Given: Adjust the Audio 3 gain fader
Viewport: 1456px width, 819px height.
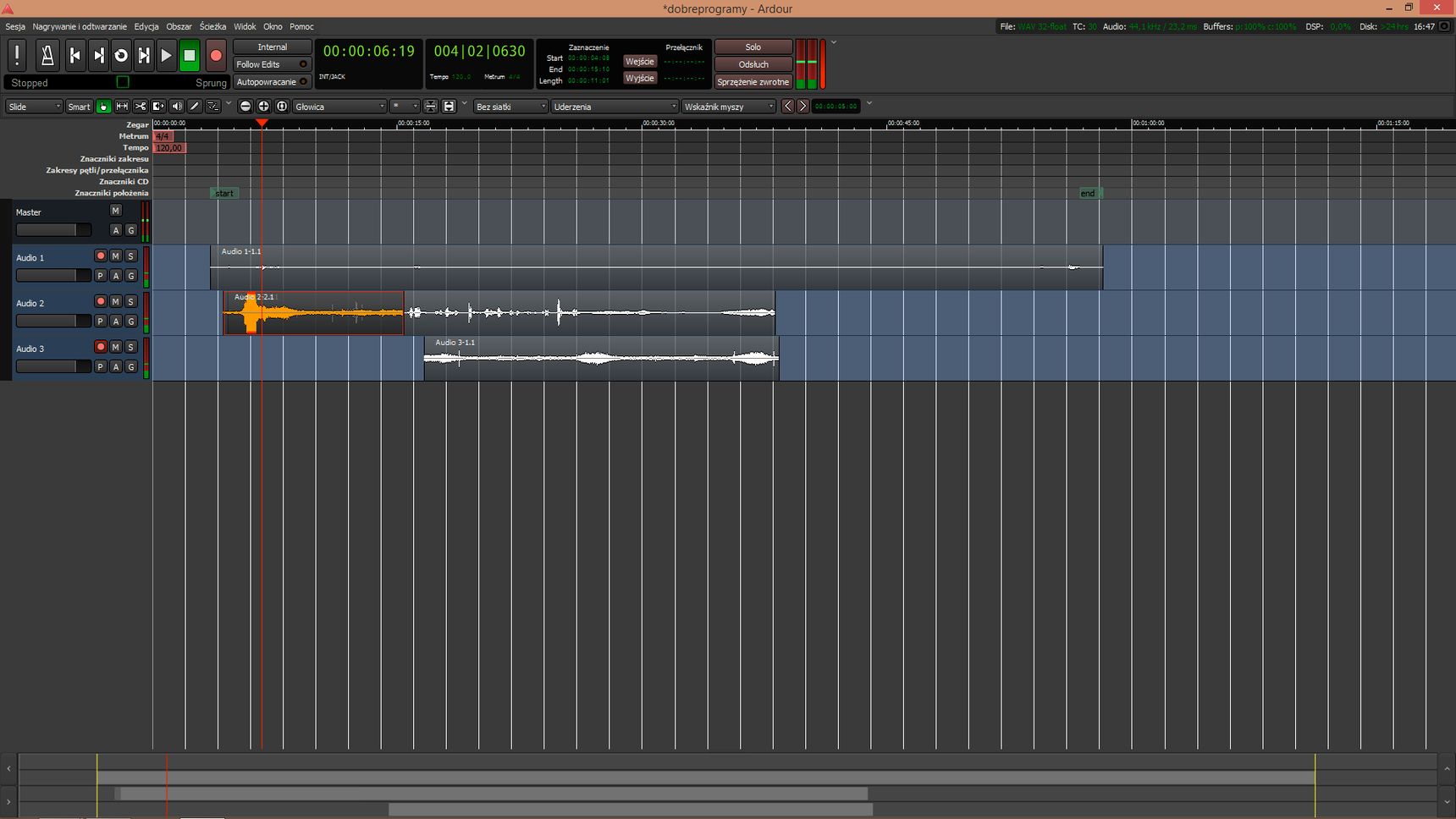Looking at the screenshot, I should (x=53, y=367).
